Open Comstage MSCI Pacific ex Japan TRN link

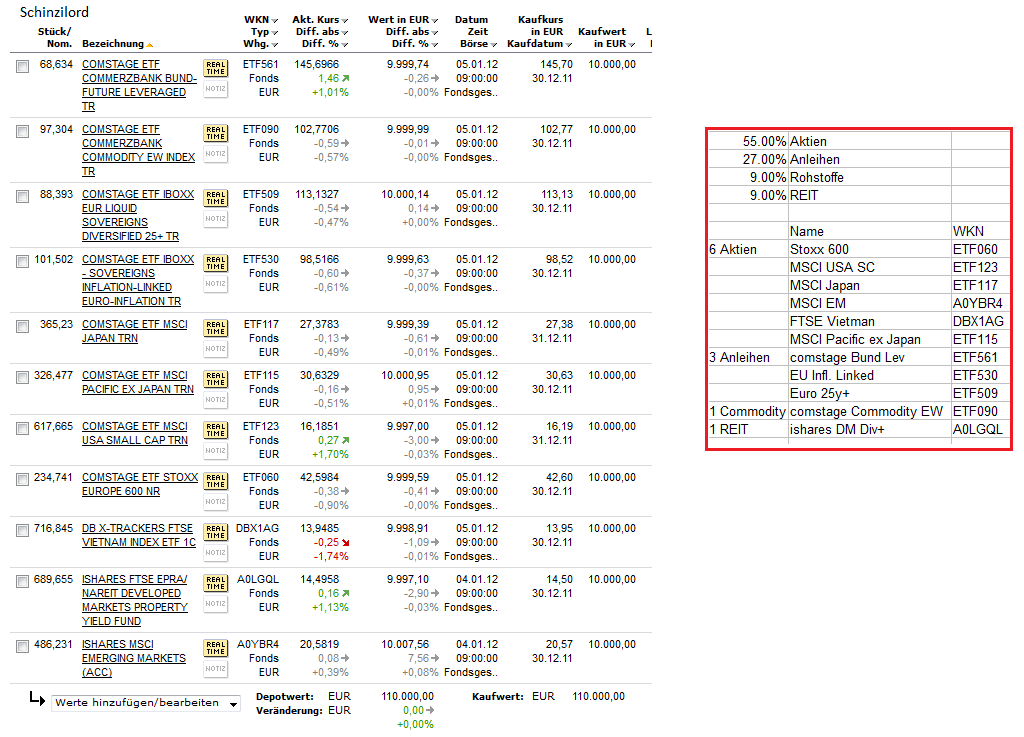[138, 382]
